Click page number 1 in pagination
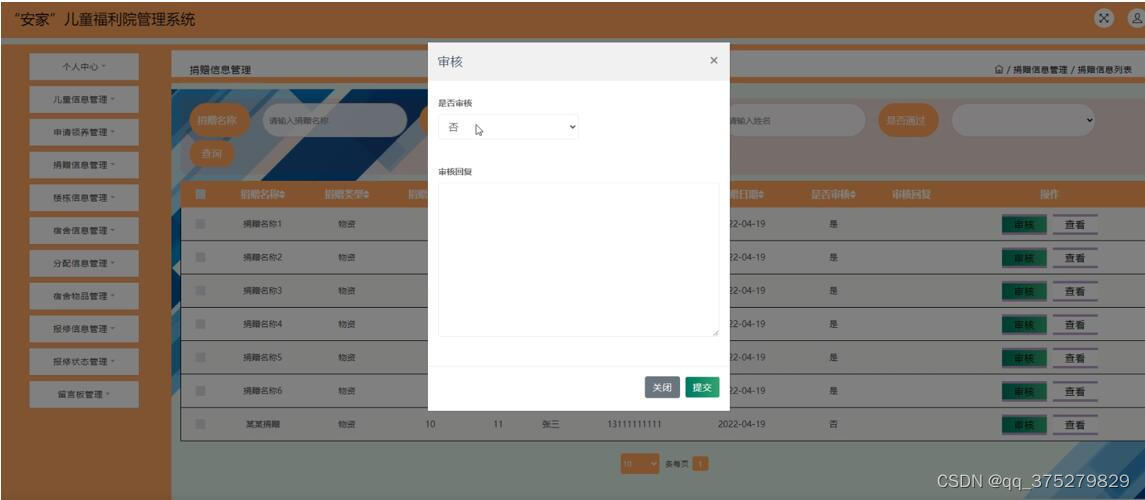This screenshot has width=1145, height=500. tap(700, 464)
